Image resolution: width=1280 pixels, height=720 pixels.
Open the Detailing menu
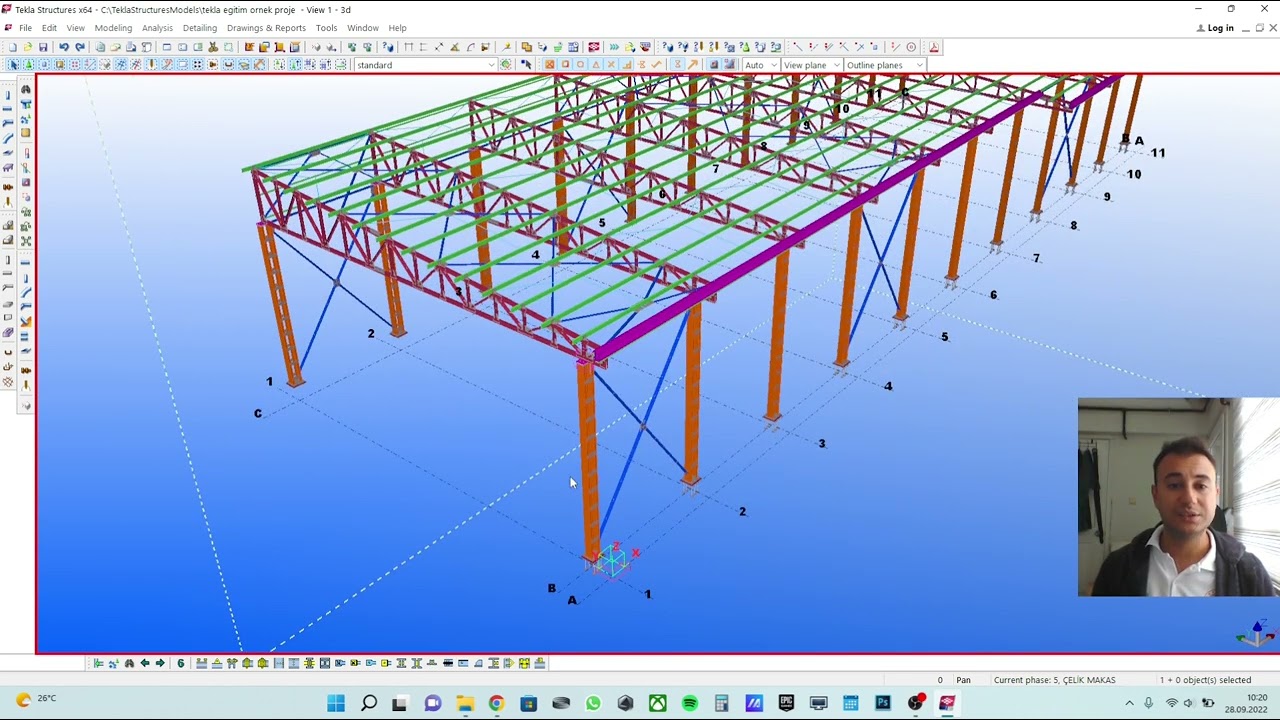point(199,28)
